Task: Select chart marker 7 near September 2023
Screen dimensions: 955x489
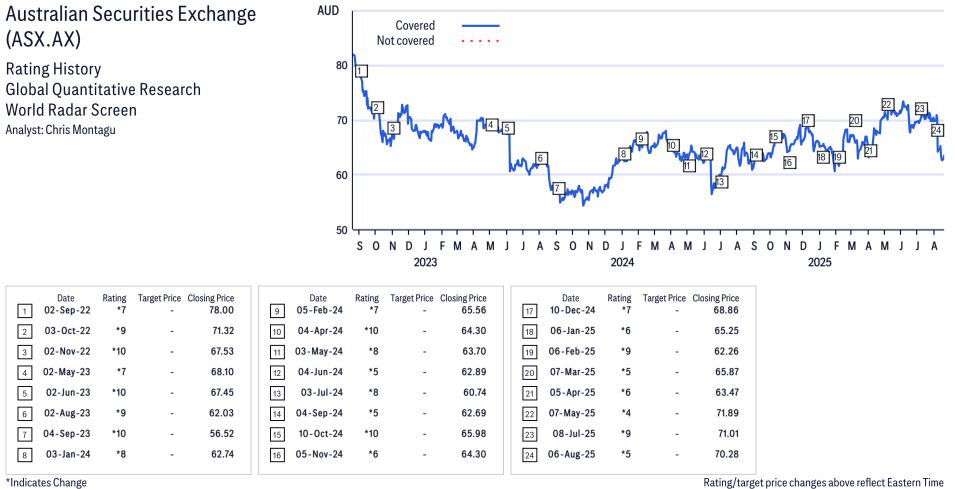Action: click(x=557, y=188)
